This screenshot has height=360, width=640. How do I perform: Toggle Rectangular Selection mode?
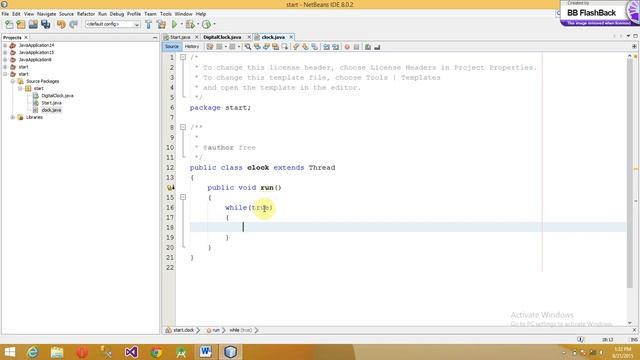284,47
